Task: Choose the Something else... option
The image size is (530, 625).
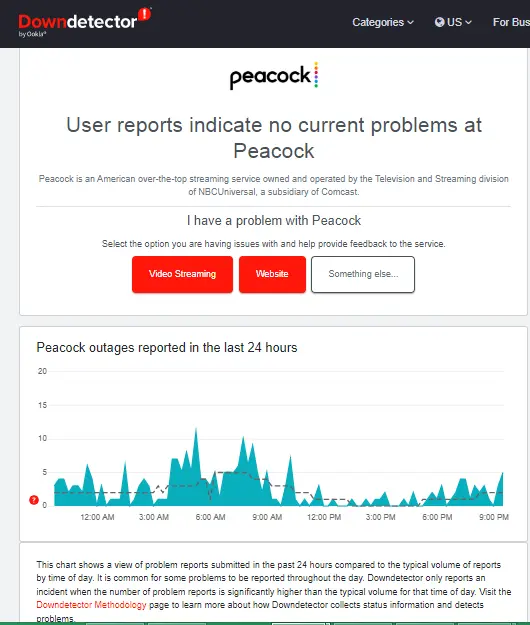Action: pyautogui.click(x=363, y=274)
